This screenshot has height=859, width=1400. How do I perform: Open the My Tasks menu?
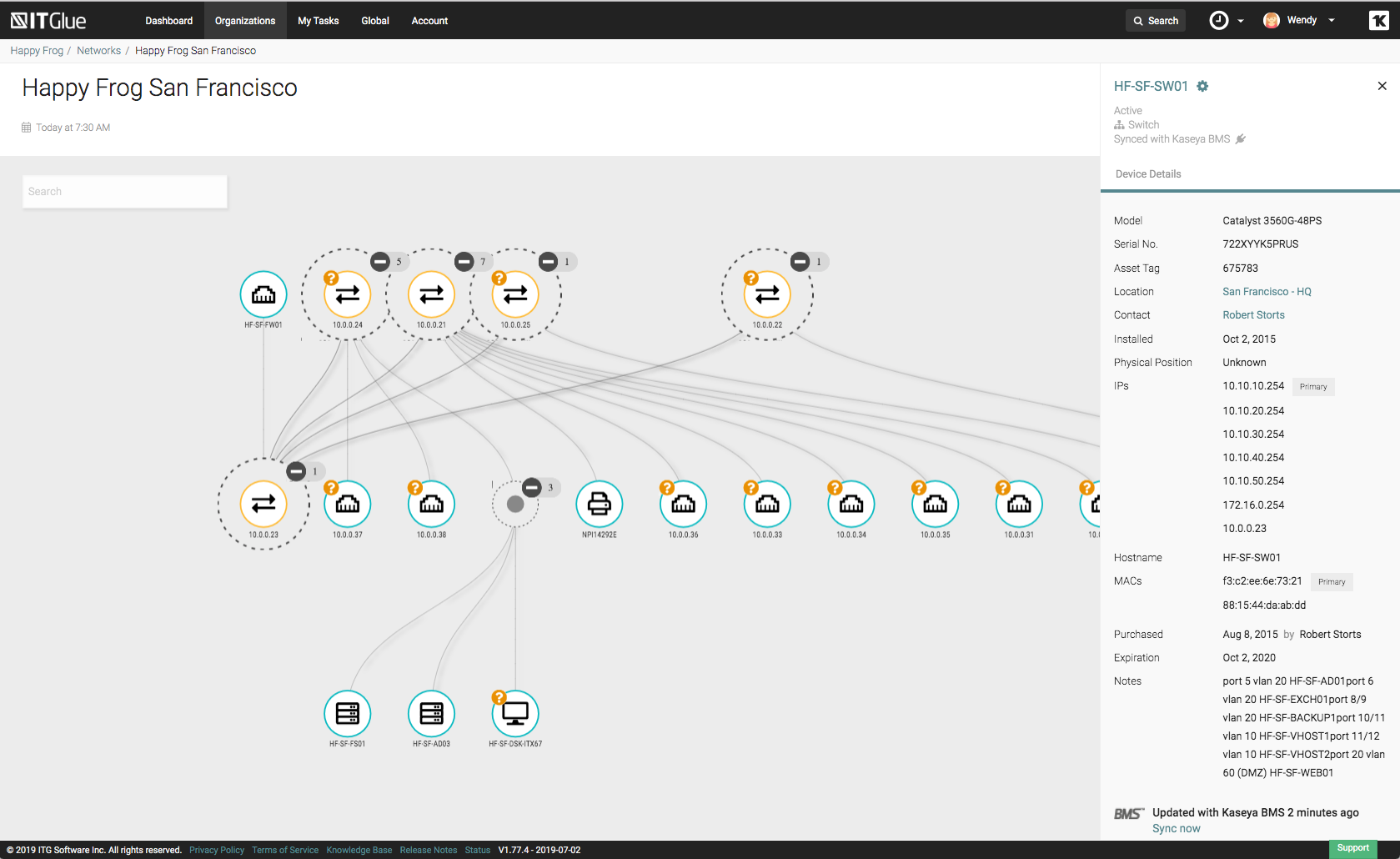[x=318, y=21]
